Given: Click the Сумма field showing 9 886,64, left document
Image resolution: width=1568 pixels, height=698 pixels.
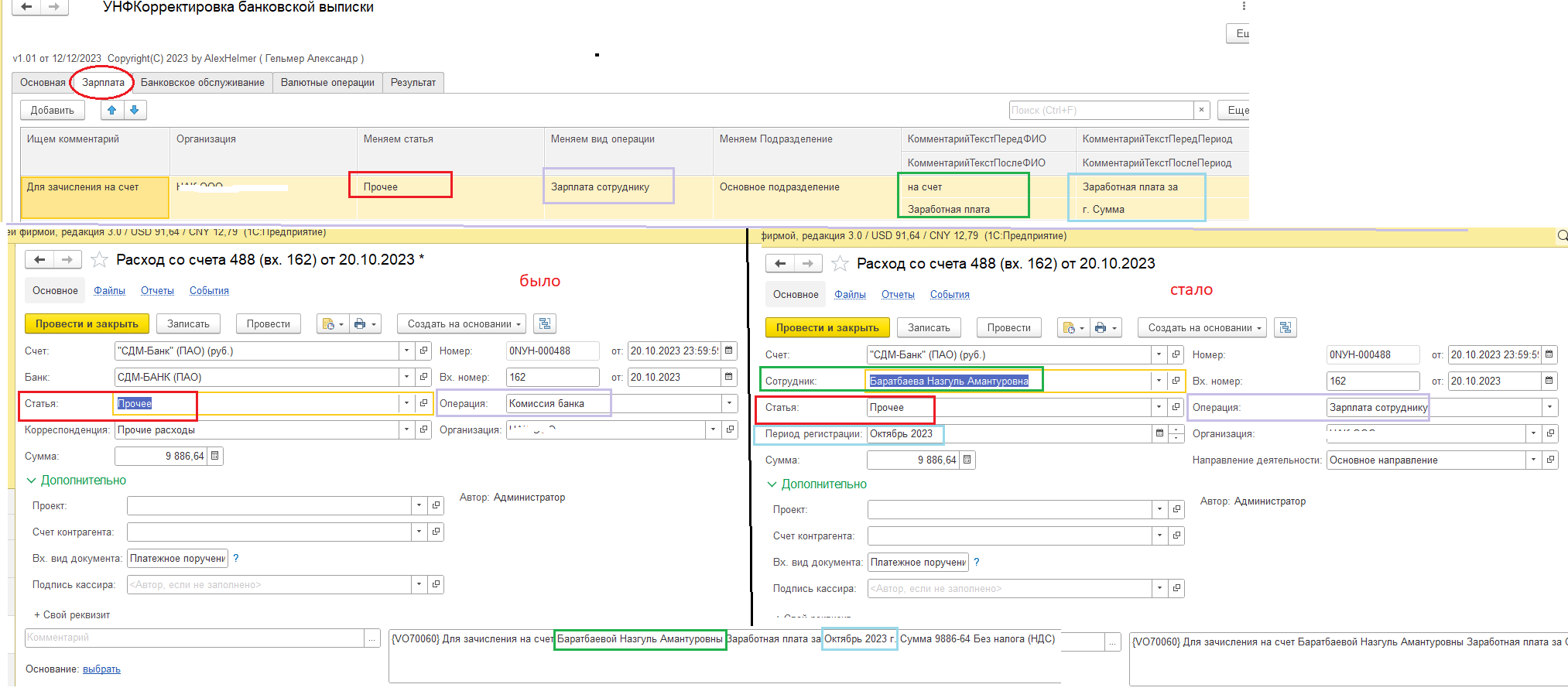Looking at the screenshot, I should pyautogui.click(x=161, y=456).
